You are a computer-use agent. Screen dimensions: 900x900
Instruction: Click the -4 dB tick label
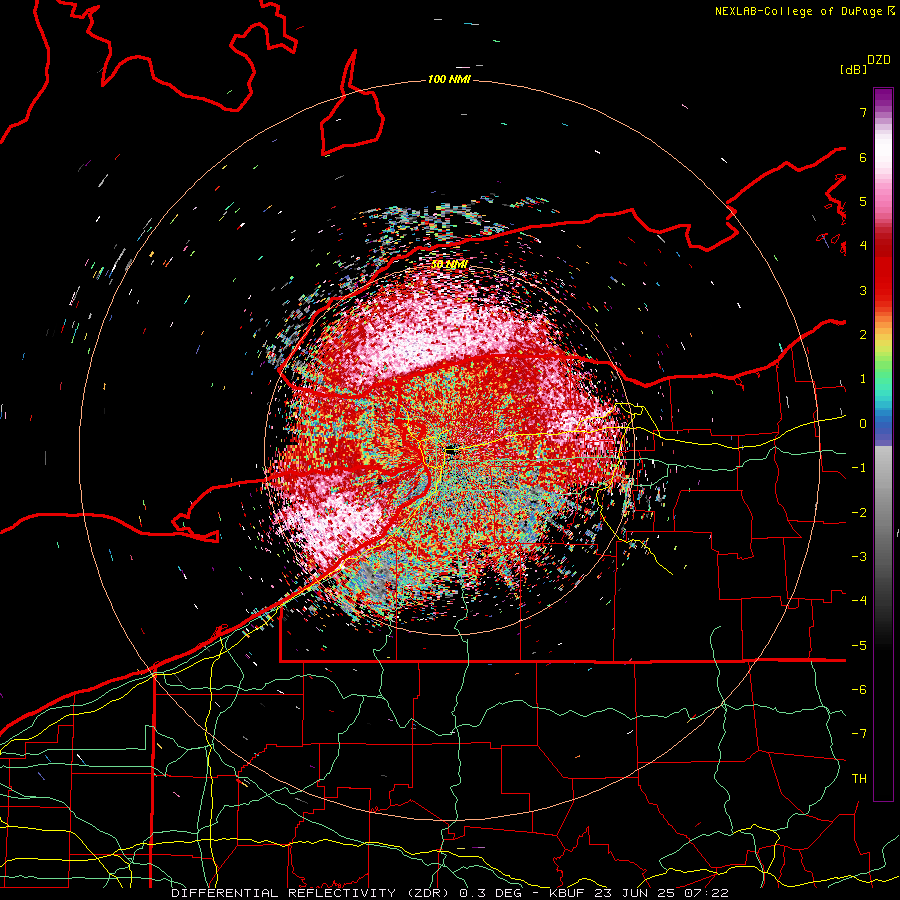coord(859,601)
